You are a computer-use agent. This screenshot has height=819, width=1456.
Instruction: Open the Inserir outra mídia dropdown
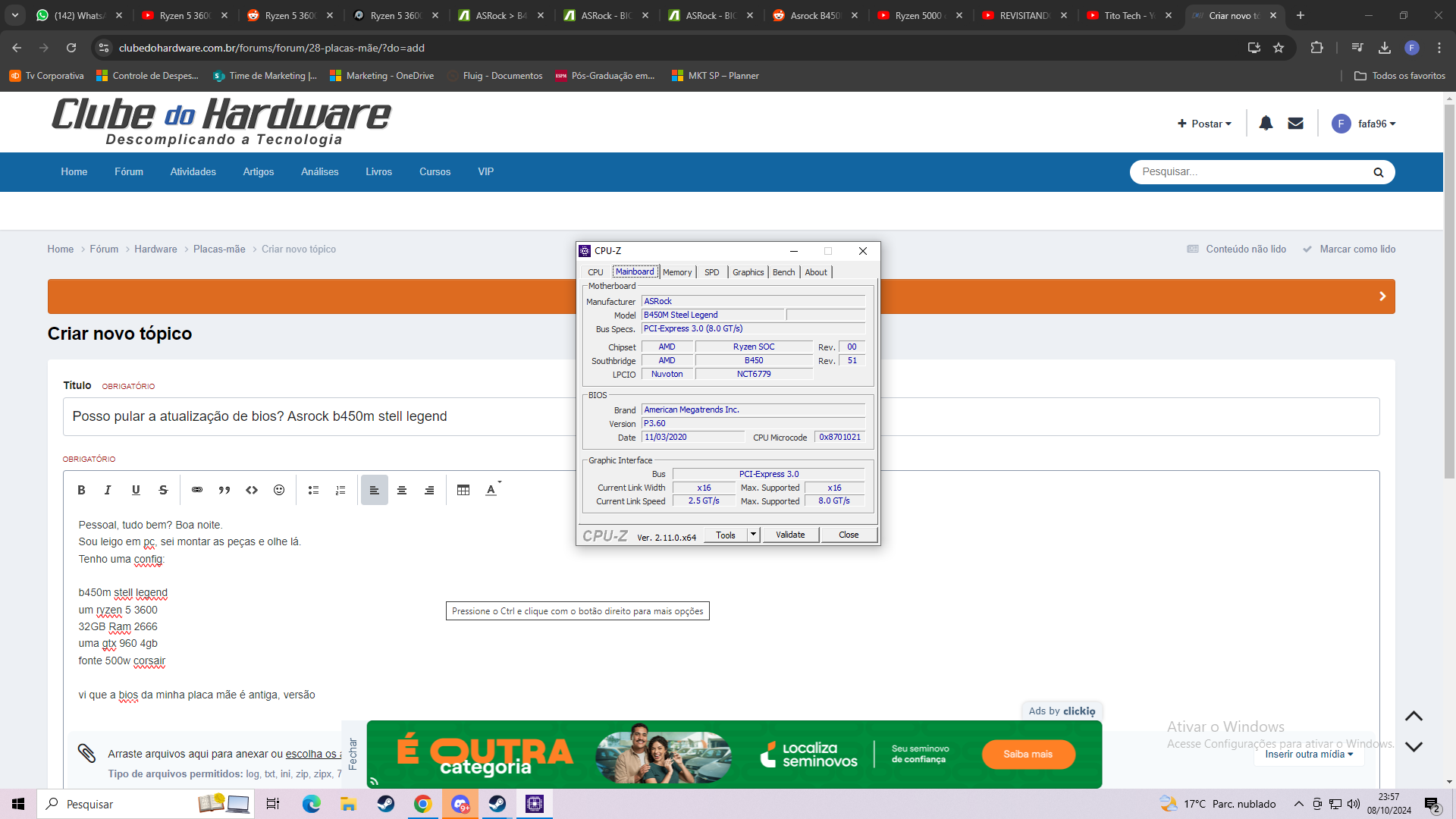1309,754
